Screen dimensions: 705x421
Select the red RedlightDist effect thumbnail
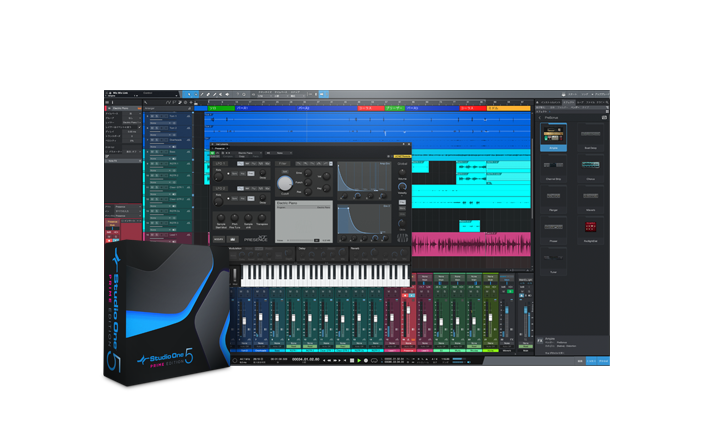click(x=590, y=229)
